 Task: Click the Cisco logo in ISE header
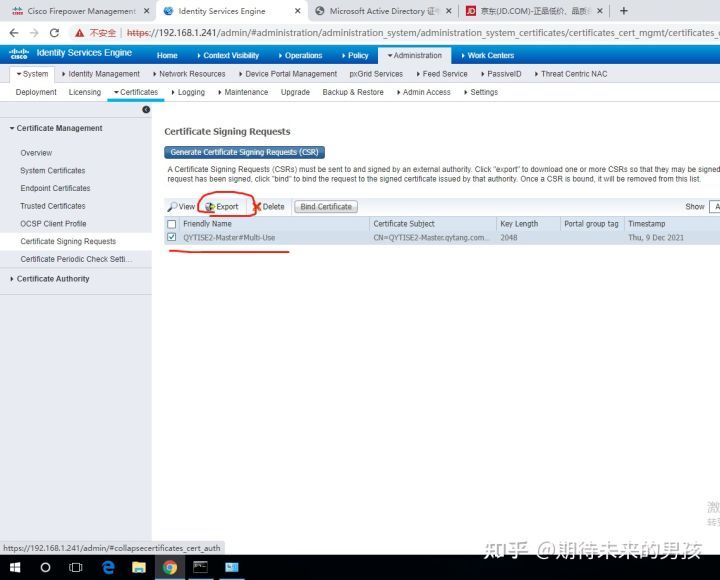(19, 54)
